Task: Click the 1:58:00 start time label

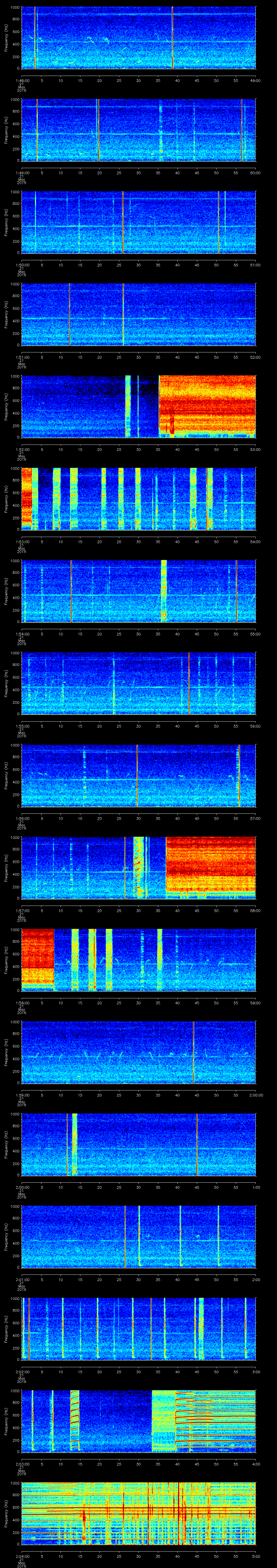Action: [x=22, y=1003]
